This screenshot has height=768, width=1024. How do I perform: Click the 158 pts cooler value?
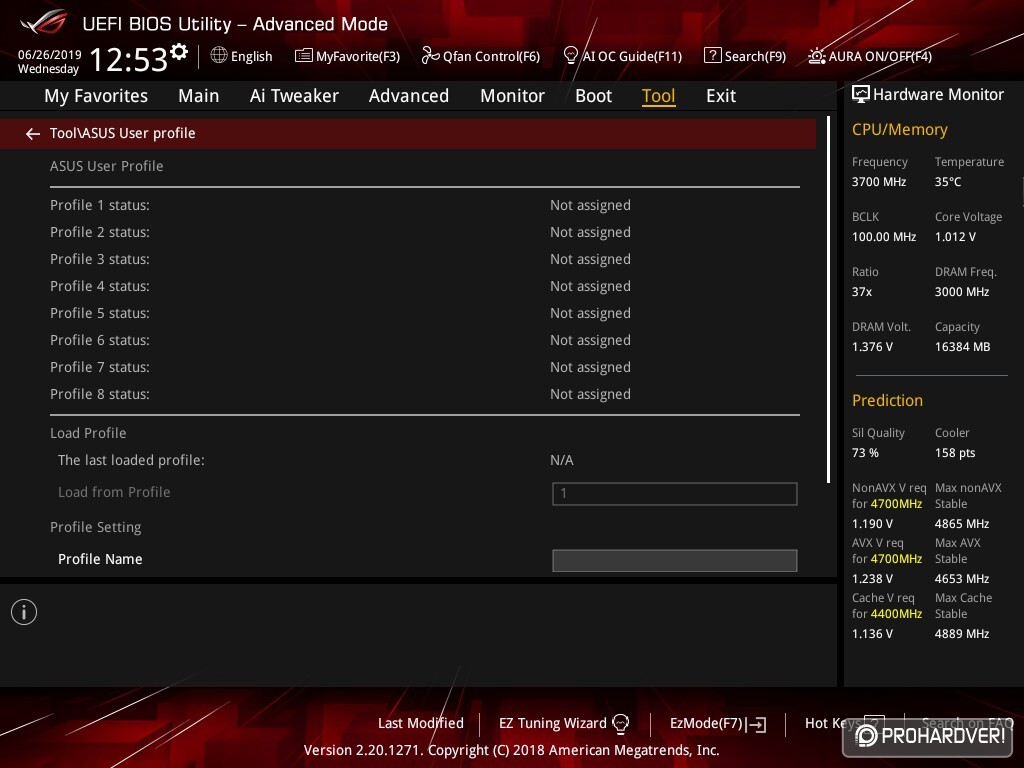pos(955,453)
